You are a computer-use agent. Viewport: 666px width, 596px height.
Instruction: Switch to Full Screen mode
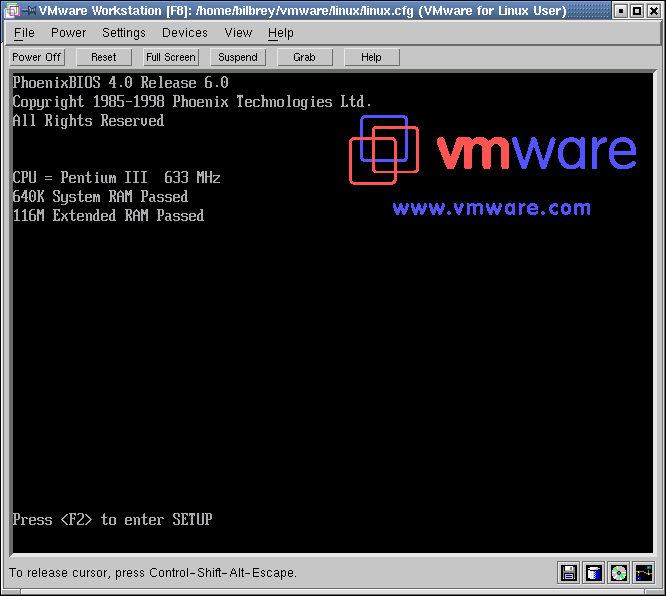(x=171, y=58)
